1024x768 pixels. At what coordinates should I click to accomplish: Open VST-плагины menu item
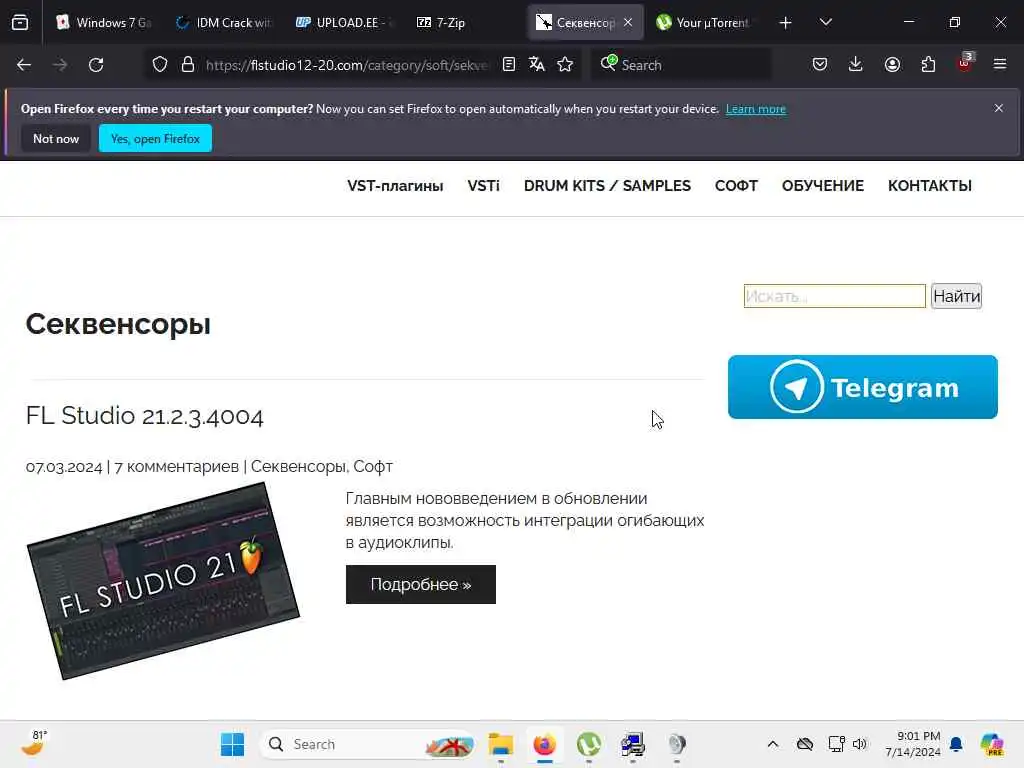(x=395, y=186)
